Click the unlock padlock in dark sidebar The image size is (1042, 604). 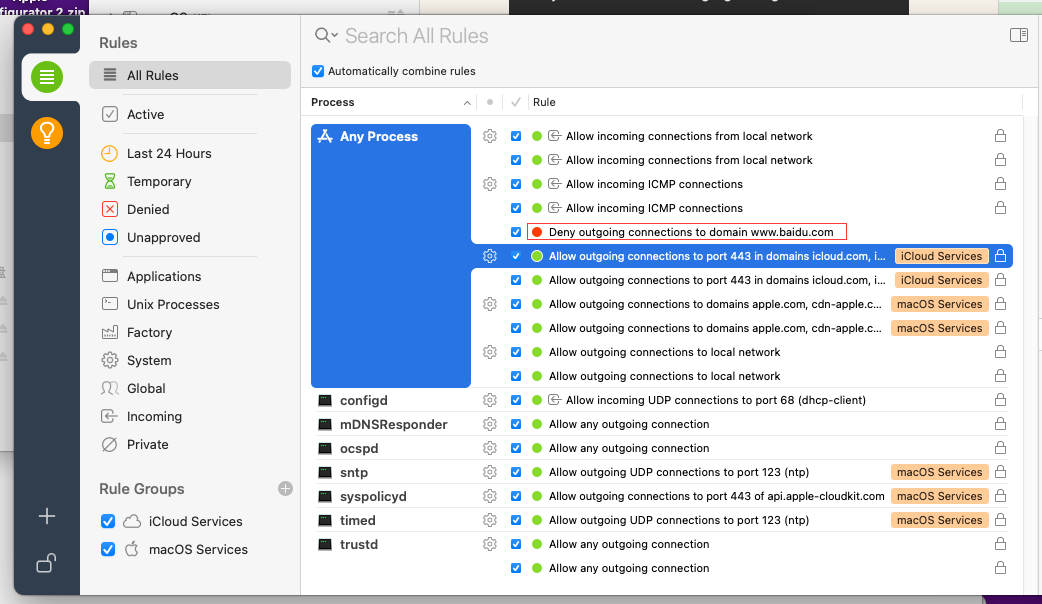(x=46, y=563)
